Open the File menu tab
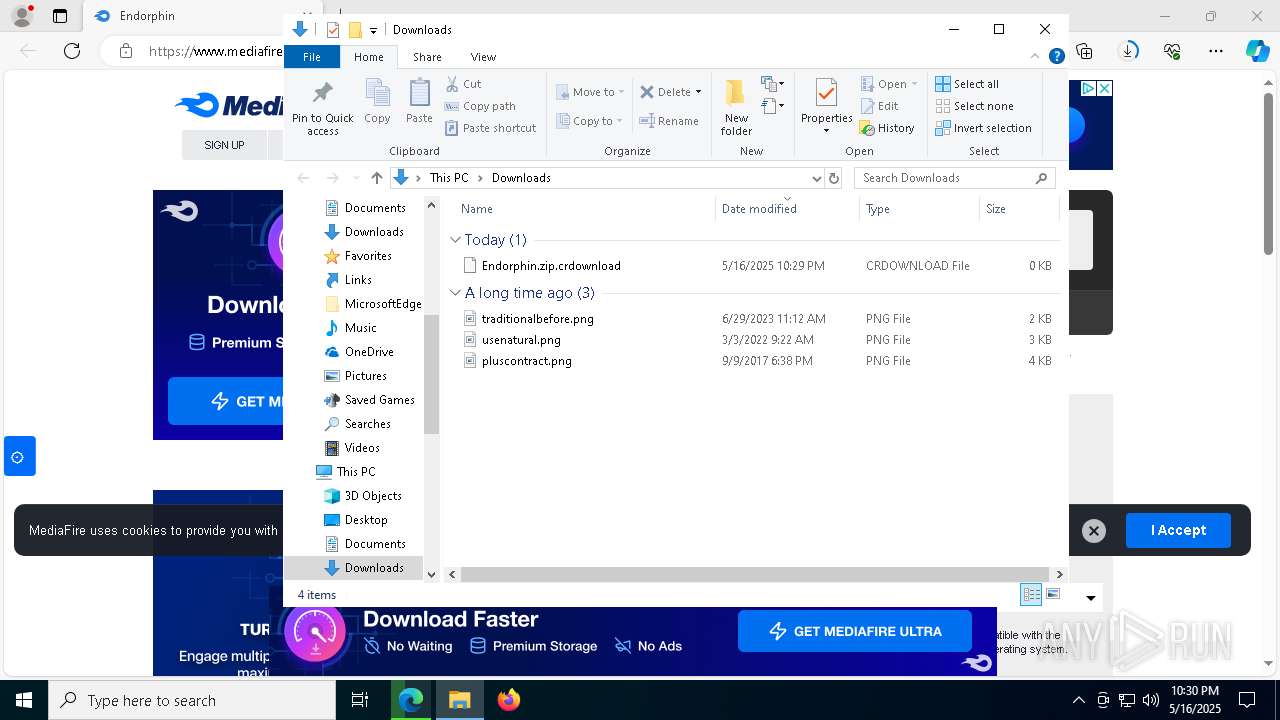The width and height of the screenshot is (1280, 720). point(312,57)
